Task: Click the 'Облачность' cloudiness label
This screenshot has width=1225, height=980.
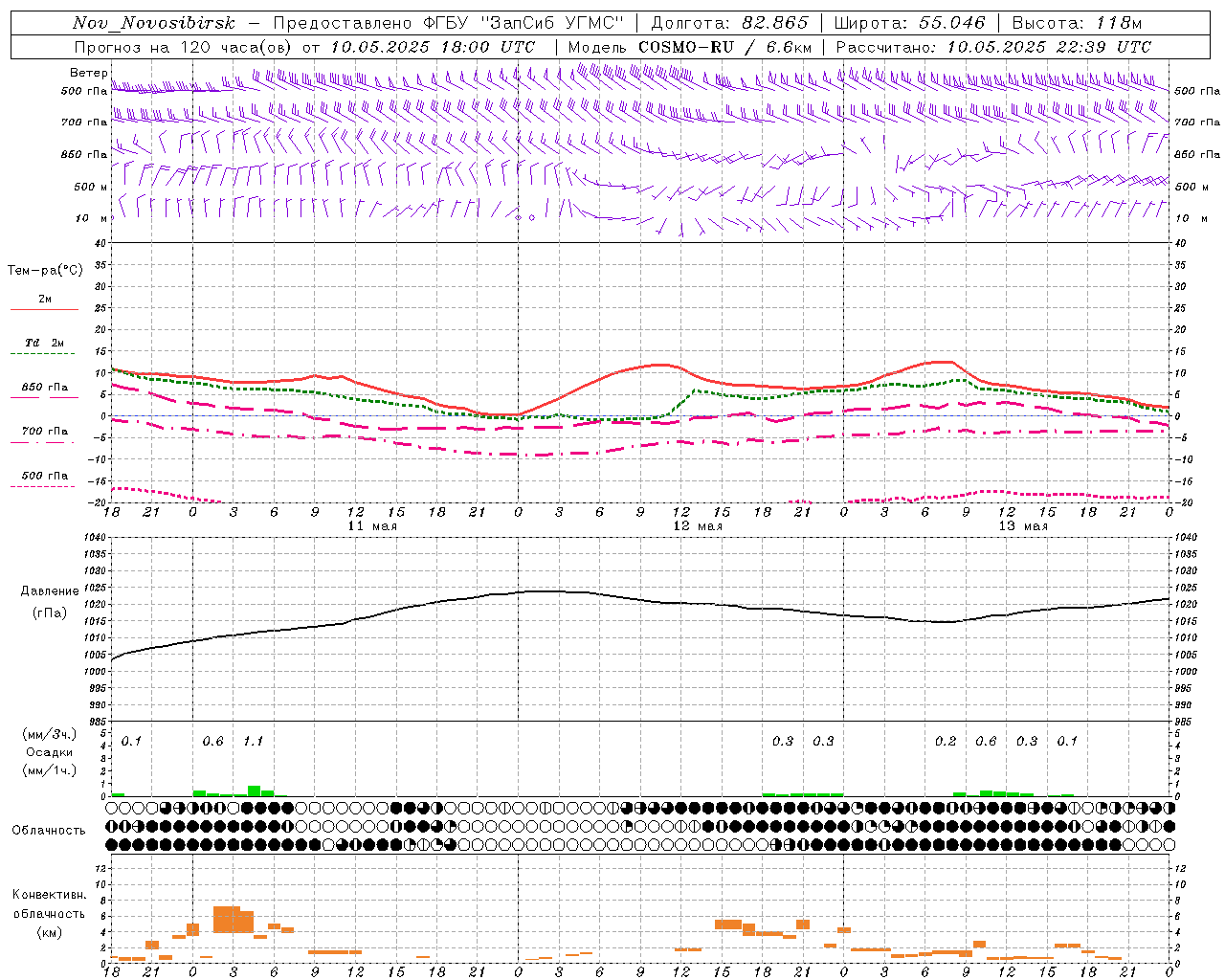Action: tap(49, 831)
